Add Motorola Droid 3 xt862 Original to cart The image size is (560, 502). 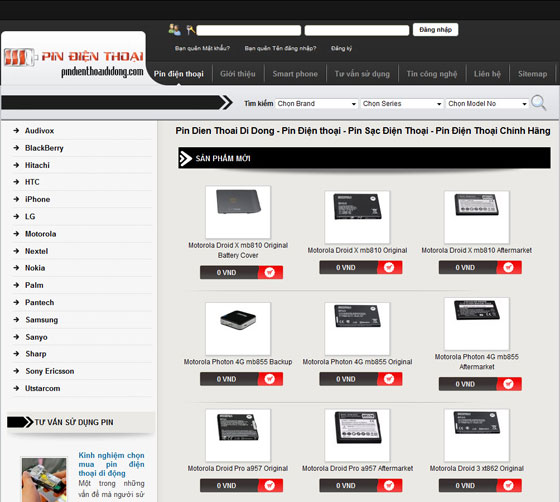tap(509, 486)
